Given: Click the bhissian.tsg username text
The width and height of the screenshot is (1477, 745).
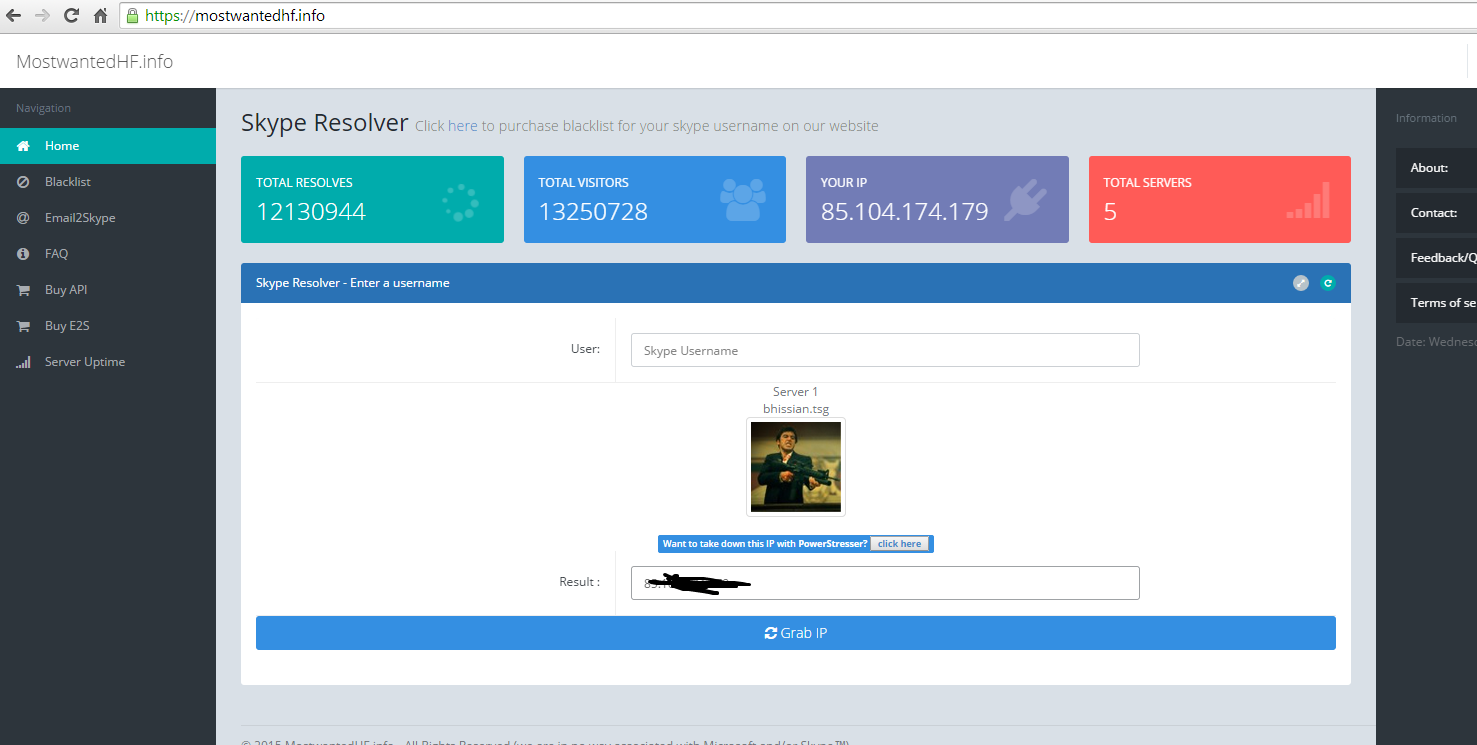Looking at the screenshot, I should tap(796, 409).
